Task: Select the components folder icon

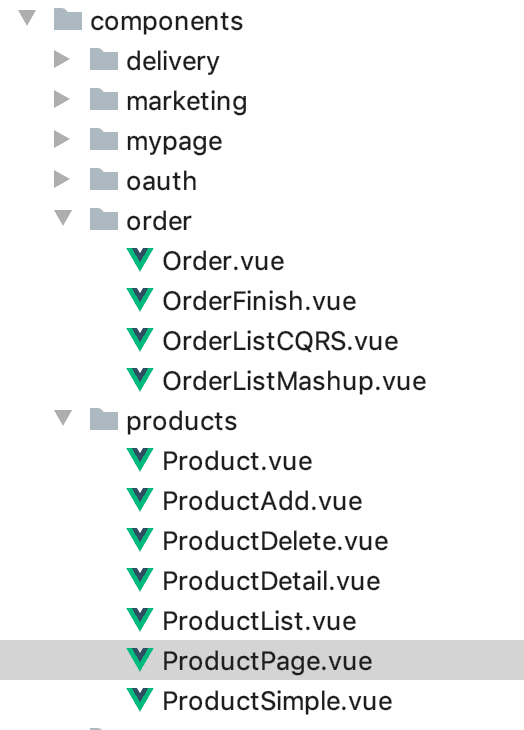Action: click(x=68, y=20)
